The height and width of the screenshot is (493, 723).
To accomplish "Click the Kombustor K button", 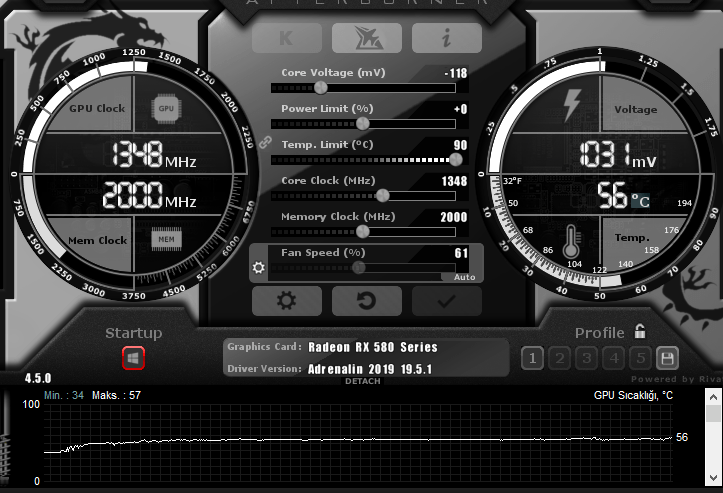I will [x=286, y=37].
